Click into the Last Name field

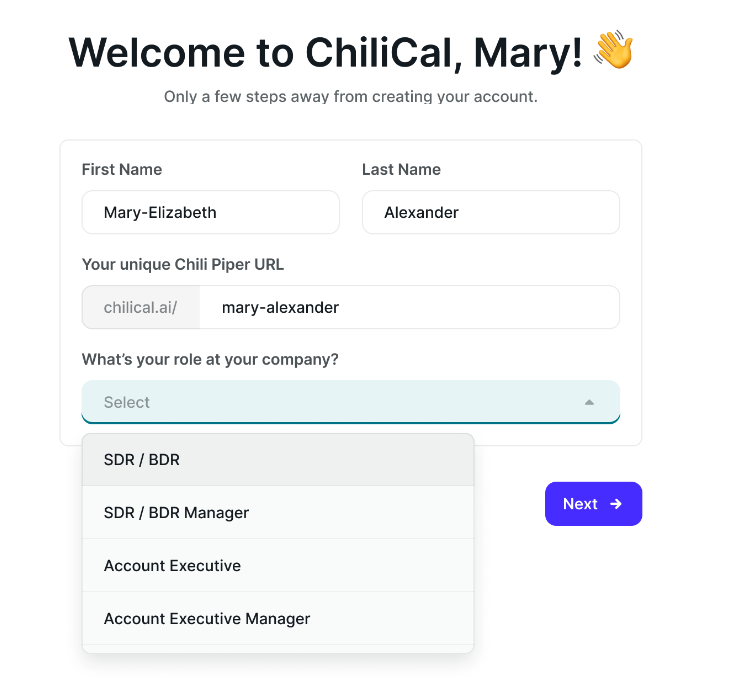tap(491, 212)
